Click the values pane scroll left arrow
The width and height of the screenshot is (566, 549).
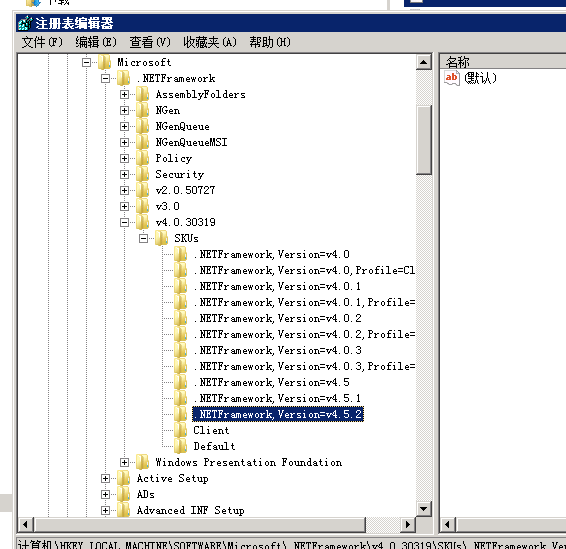click(x=448, y=524)
